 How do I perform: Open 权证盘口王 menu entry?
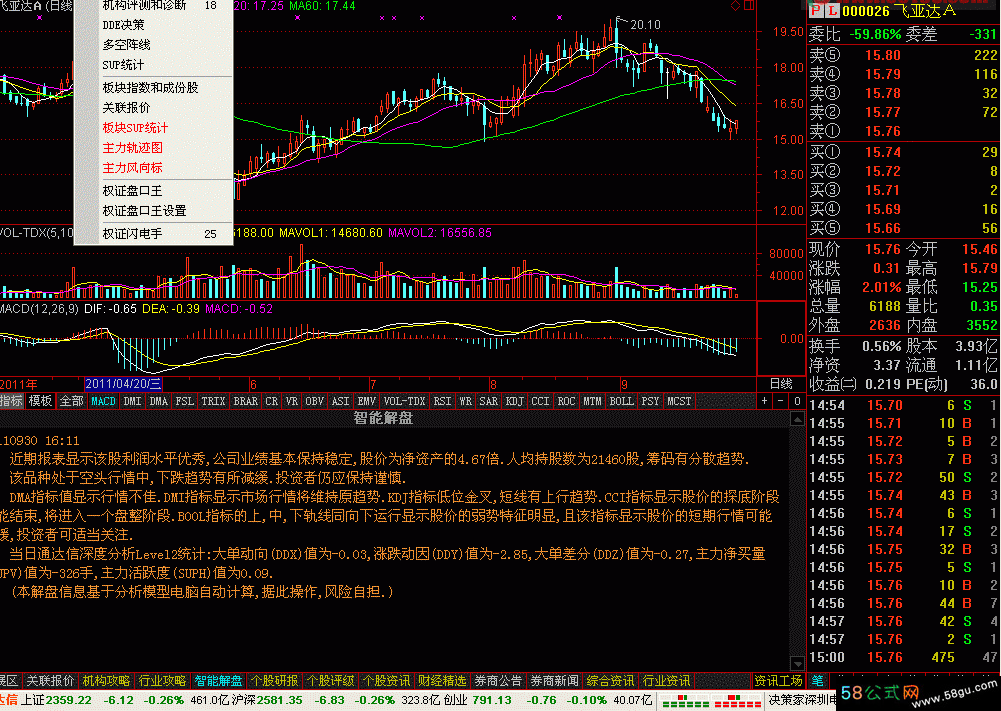click(153, 190)
